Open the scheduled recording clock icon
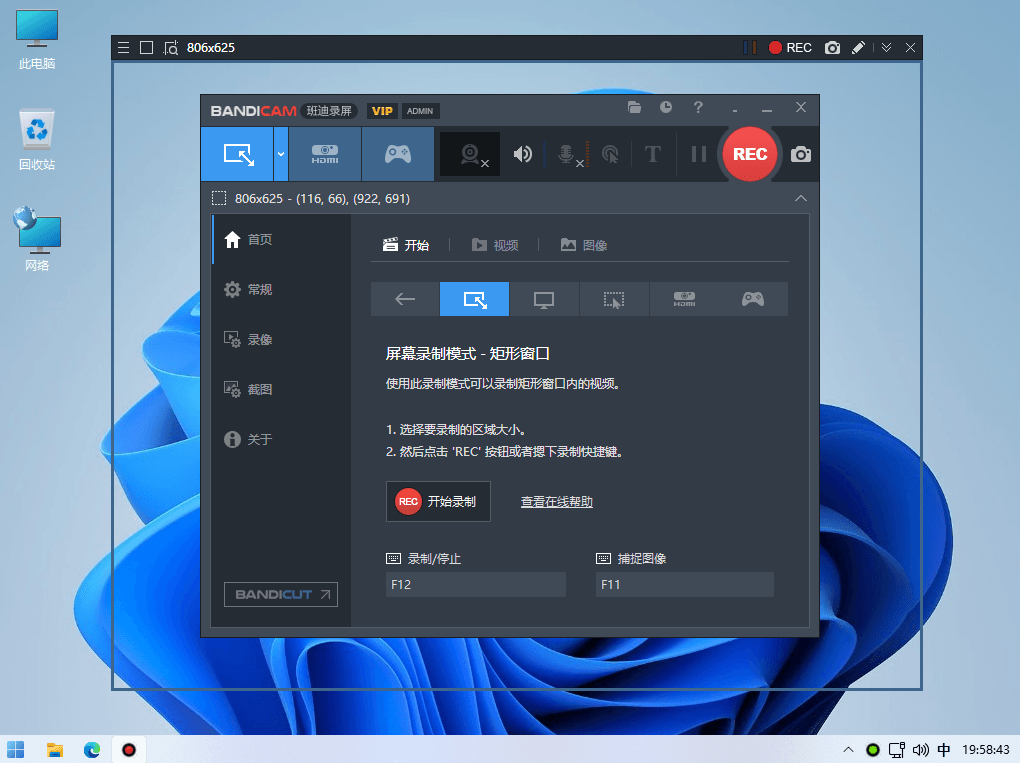Screen dimensions: 1020x763 coord(665,107)
